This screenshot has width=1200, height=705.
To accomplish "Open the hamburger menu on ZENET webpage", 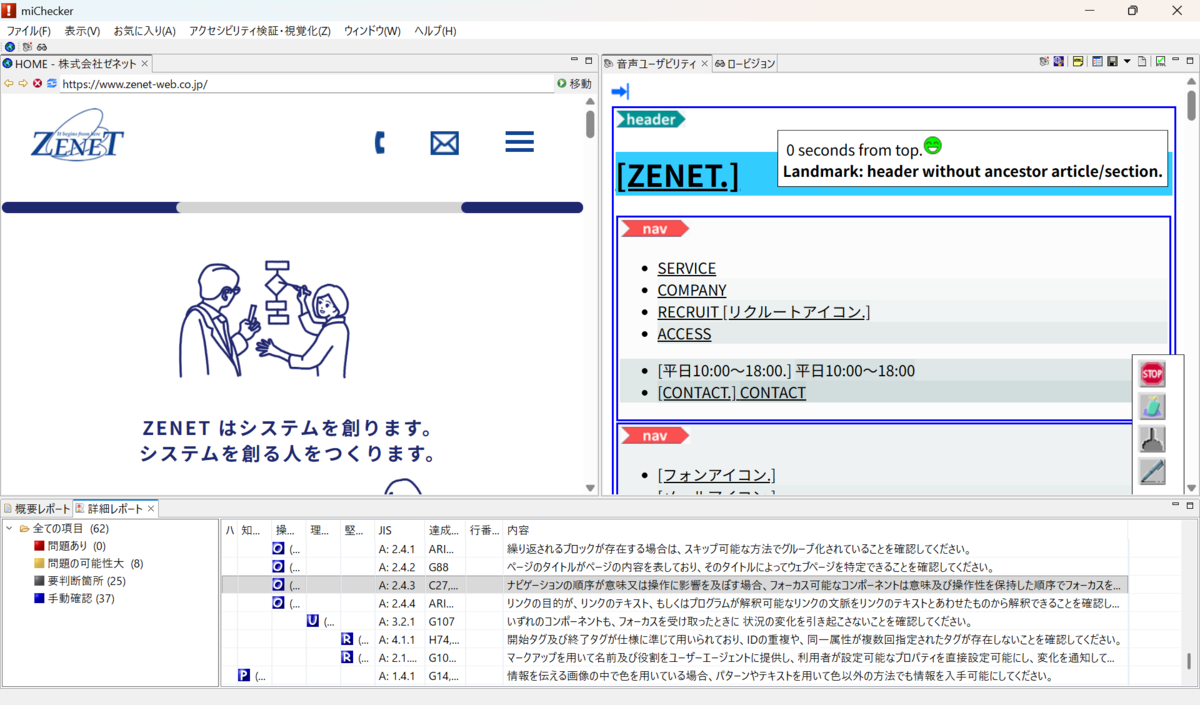I will pos(519,142).
